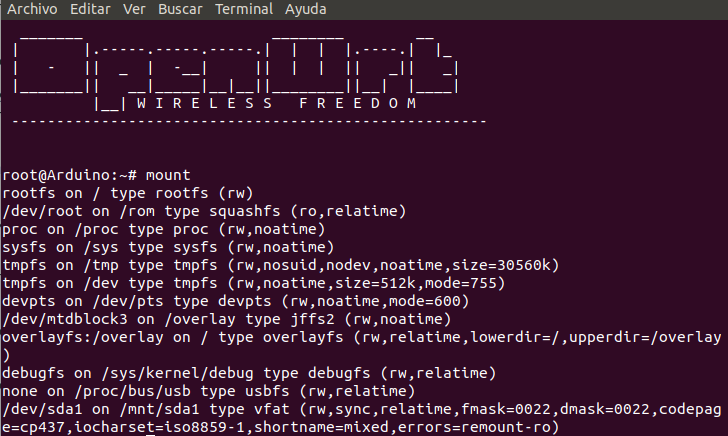Click the tmpfs on /tmp line
The width and height of the screenshot is (728, 436).
point(280,264)
